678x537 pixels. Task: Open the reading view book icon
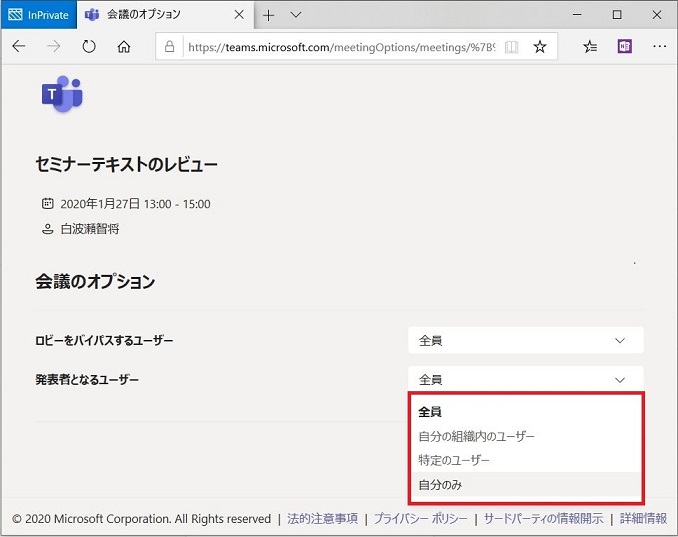pos(512,47)
